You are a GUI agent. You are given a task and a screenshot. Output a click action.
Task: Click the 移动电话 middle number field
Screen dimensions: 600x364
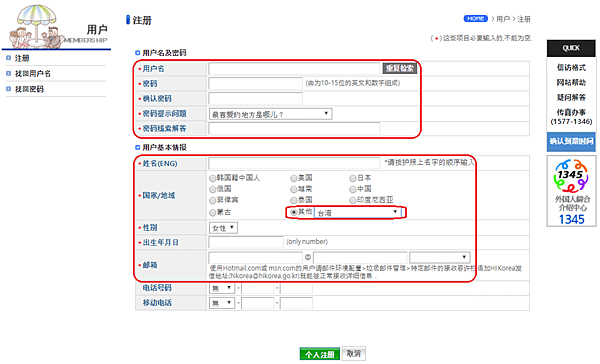tap(258, 304)
